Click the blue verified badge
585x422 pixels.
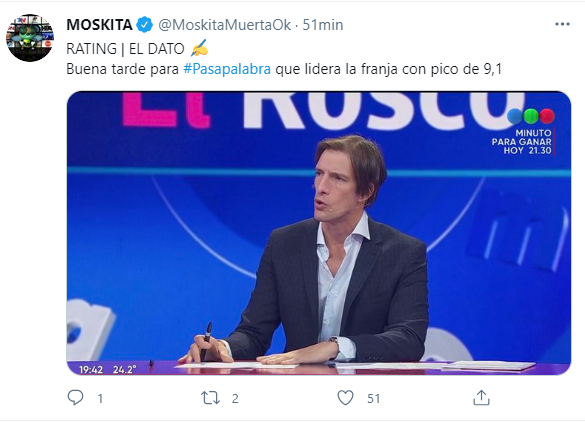click(145, 25)
